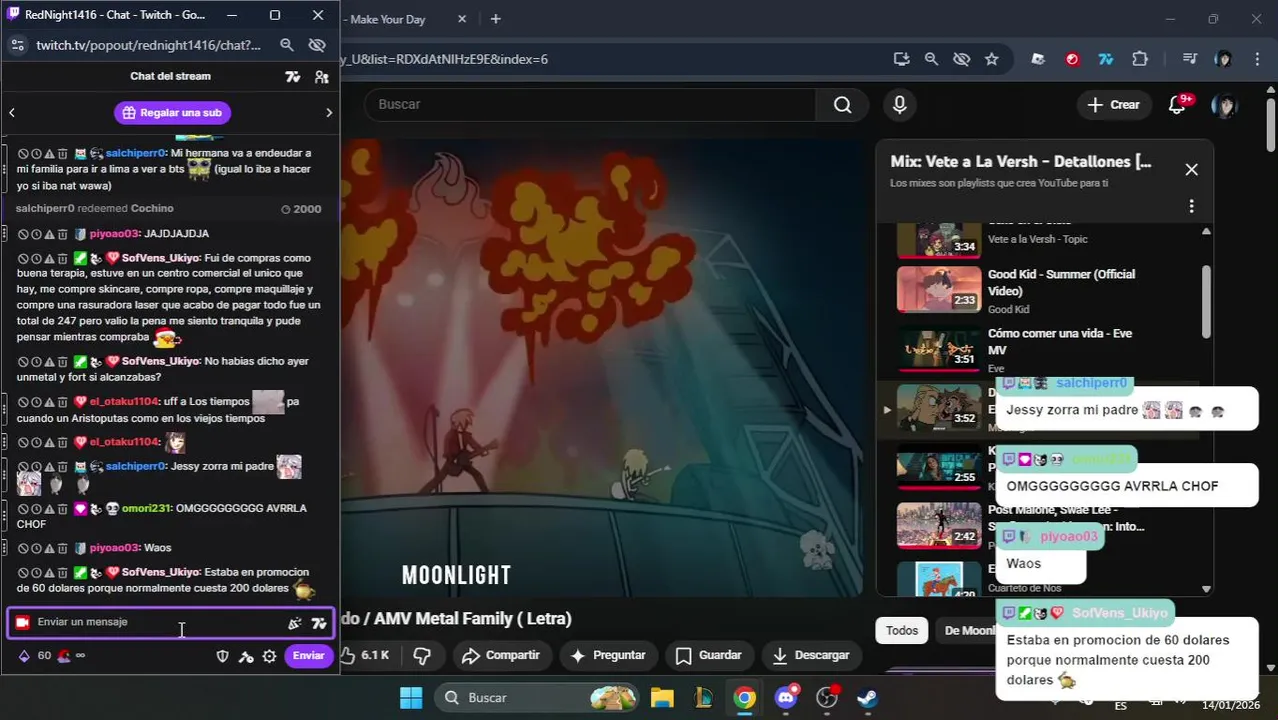Open 7TV emote menu in chat input
This screenshot has height=720, width=1278.
[319, 623]
